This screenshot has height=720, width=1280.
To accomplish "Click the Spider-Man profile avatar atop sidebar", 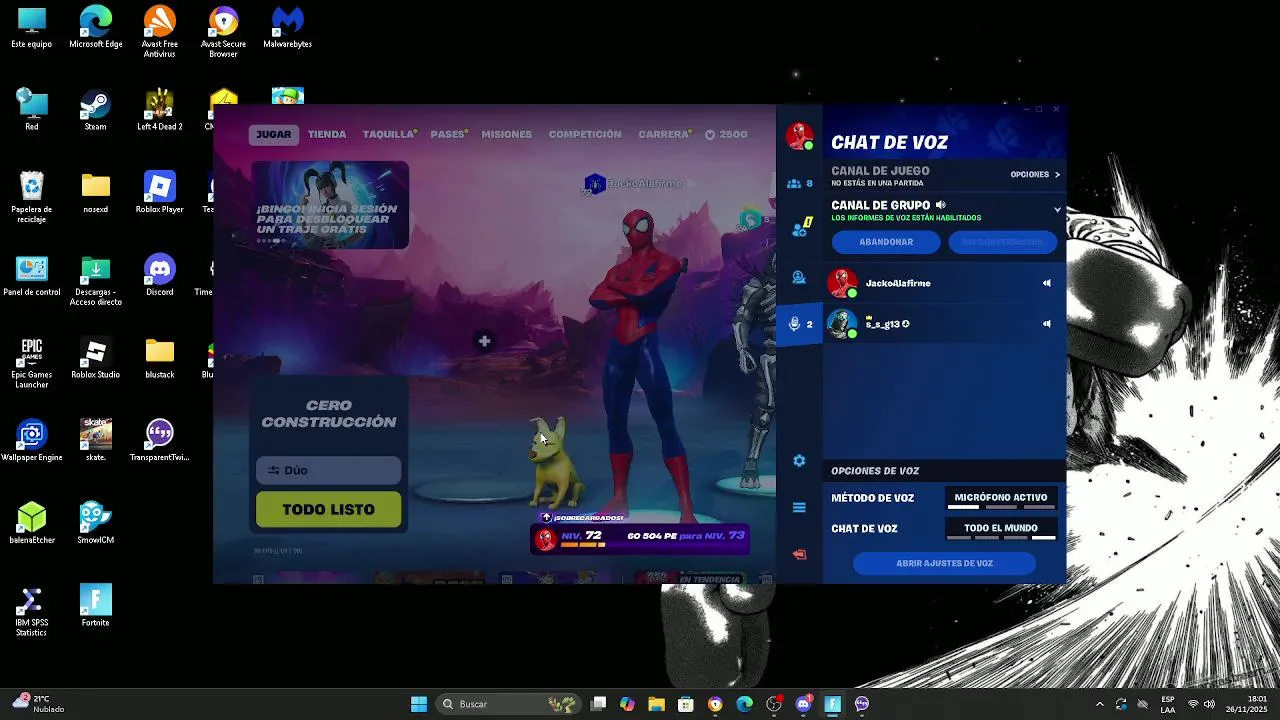I will pos(799,136).
